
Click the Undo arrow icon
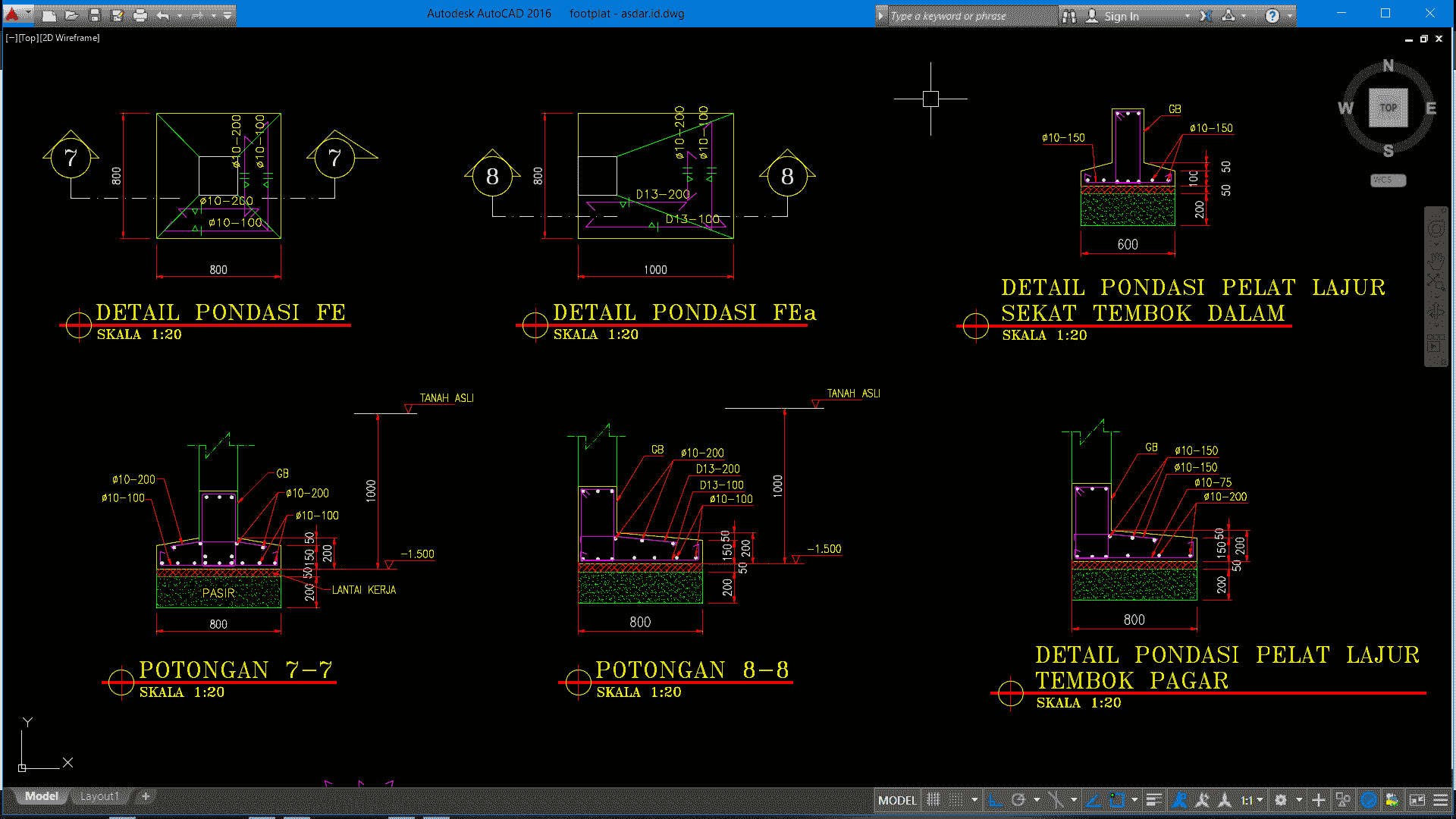[163, 15]
